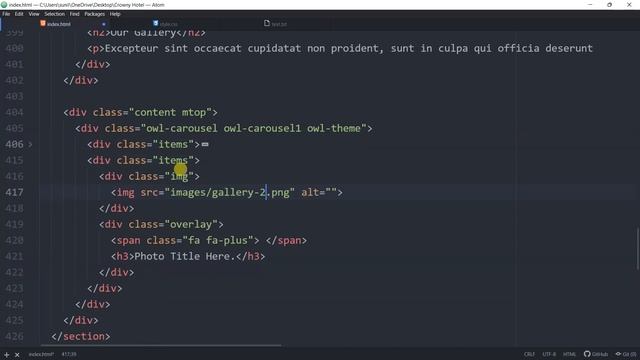Click the X icon in status bar
This screenshot has width=640, height=360.
pyautogui.click(x=17, y=355)
